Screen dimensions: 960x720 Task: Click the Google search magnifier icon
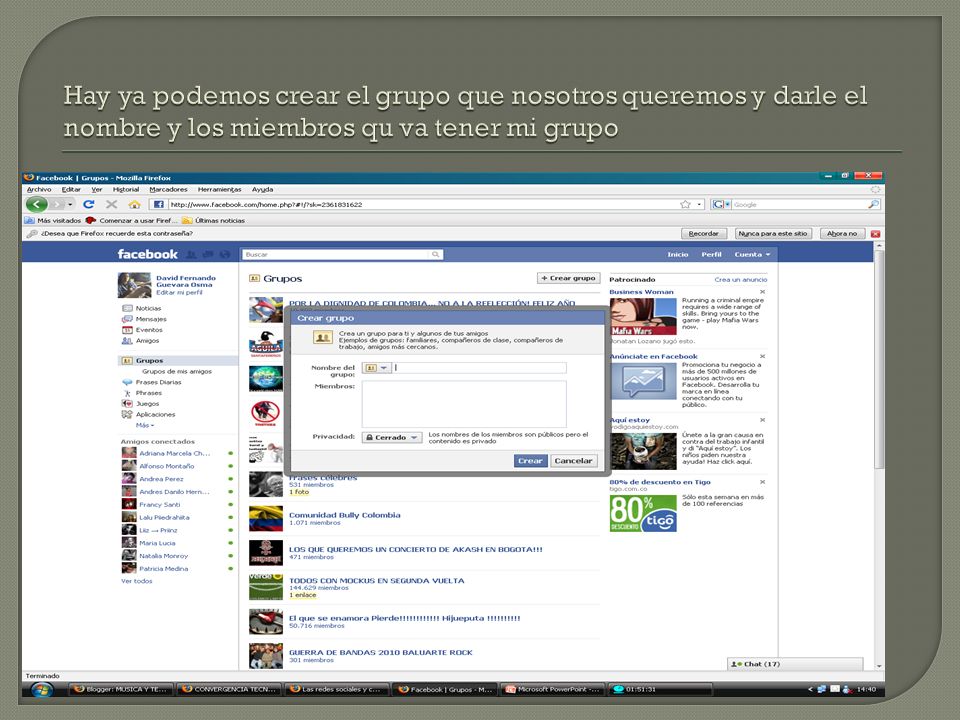tap(874, 204)
